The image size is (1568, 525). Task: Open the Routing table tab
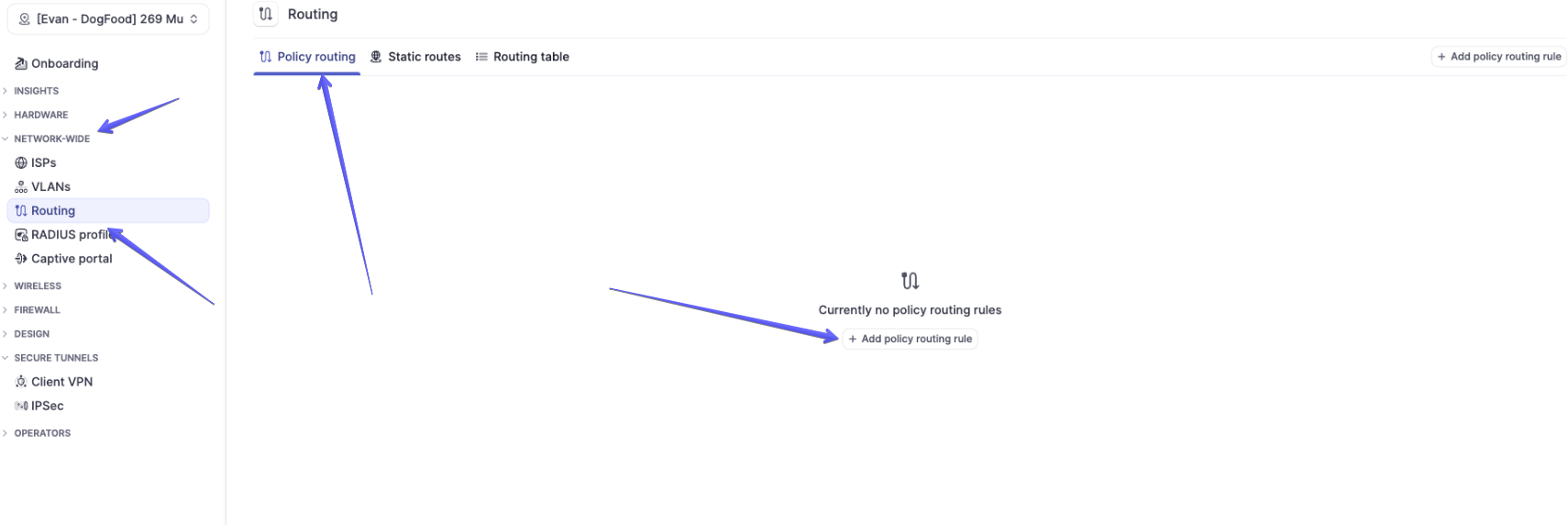(x=522, y=57)
